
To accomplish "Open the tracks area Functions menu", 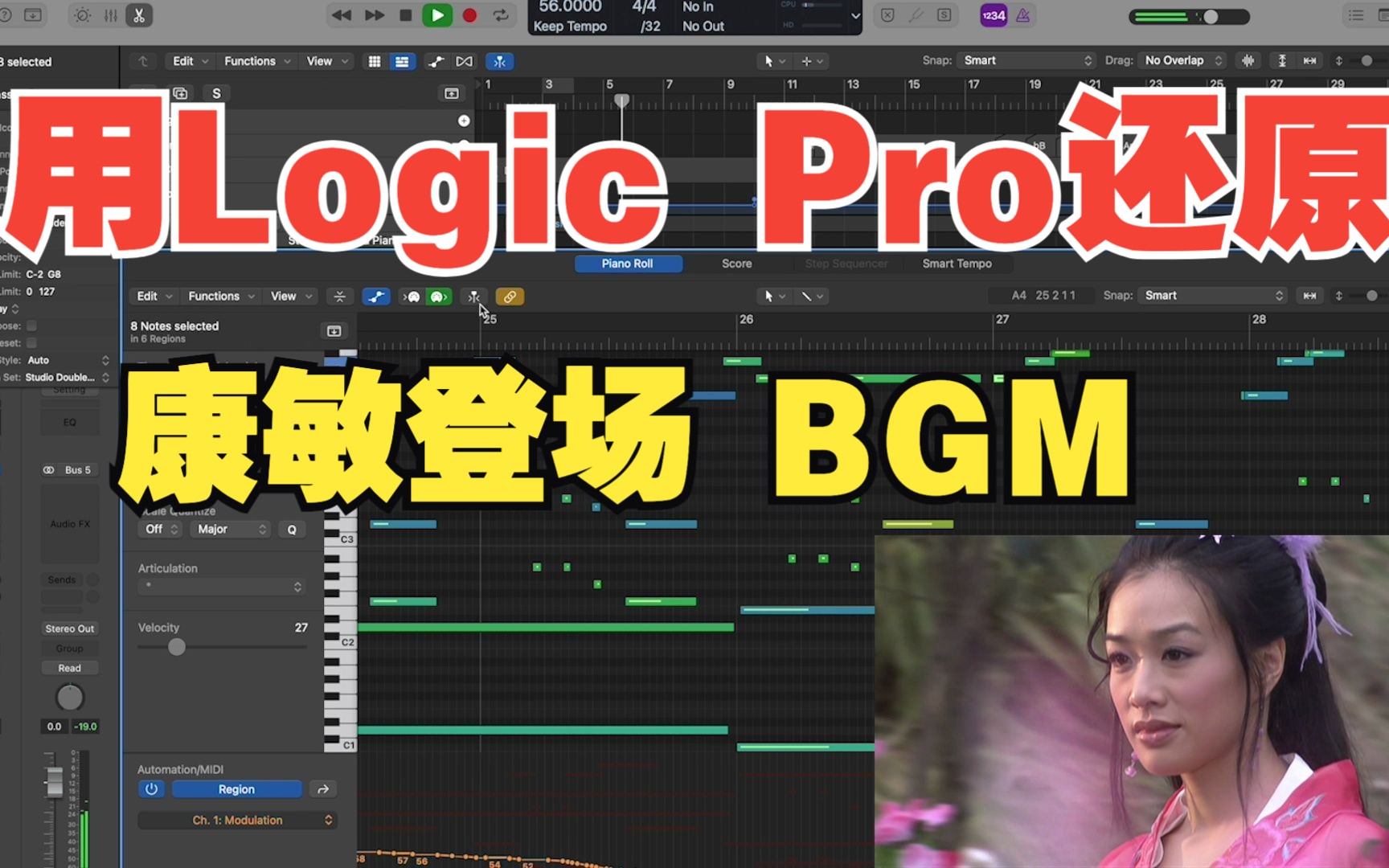I will 256,61.
